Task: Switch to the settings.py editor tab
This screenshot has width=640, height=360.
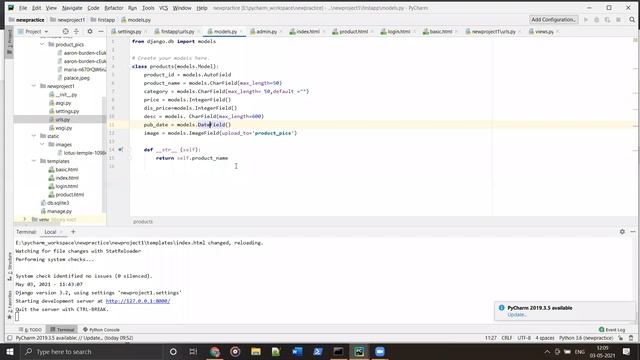Action: tap(129, 31)
